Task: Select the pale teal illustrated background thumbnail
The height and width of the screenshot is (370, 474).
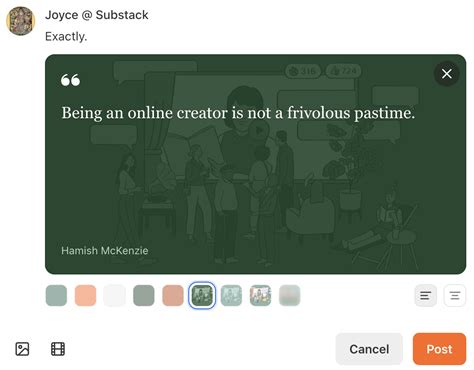Action: [x=231, y=295]
